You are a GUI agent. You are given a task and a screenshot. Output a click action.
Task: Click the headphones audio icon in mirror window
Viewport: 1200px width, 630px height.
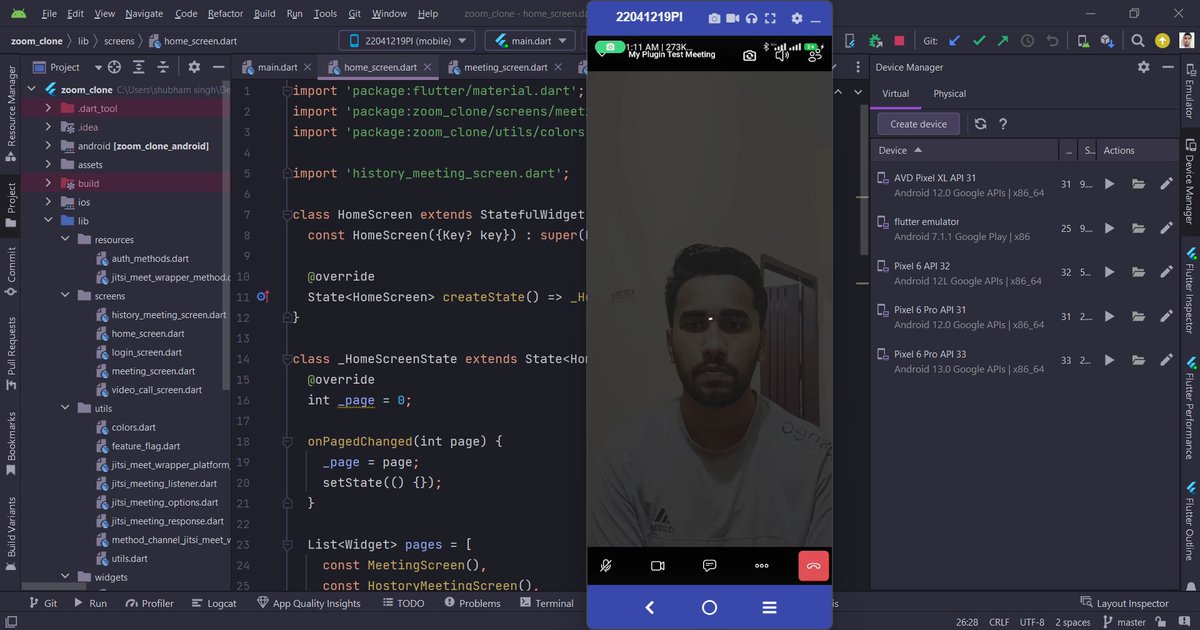click(751, 18)
